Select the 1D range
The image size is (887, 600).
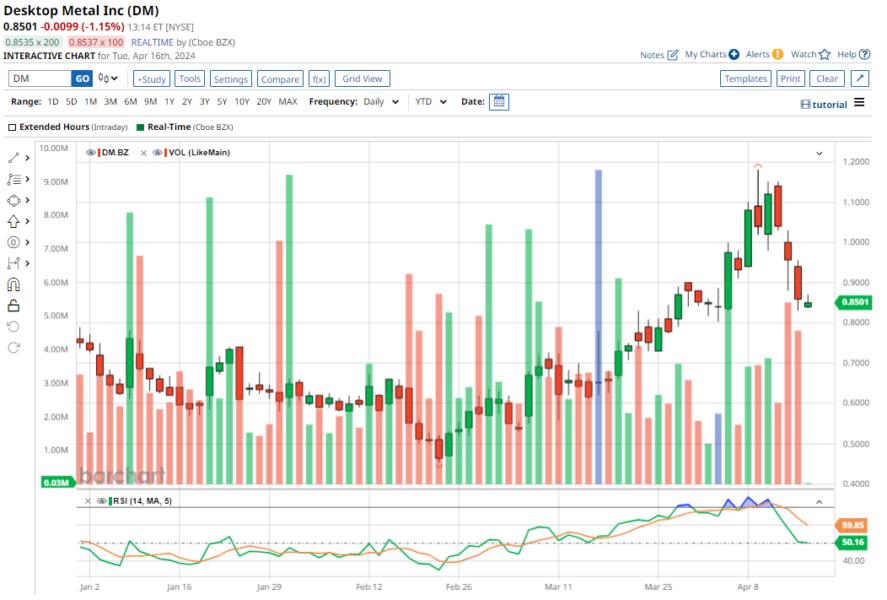[x=53, y=102]
